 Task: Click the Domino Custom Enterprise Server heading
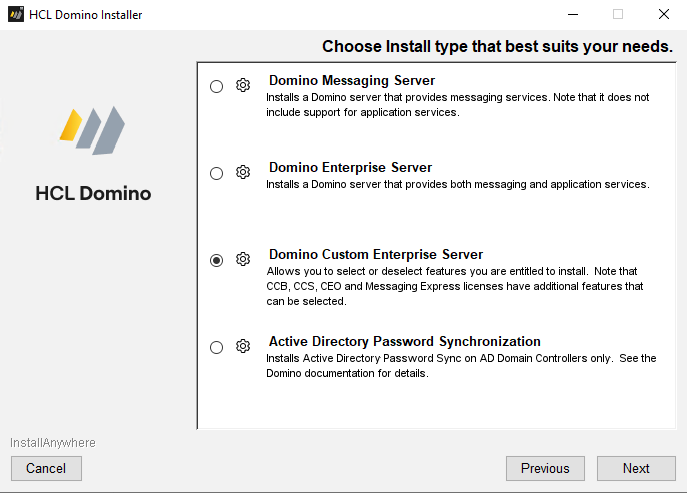(x=376, y=255)
